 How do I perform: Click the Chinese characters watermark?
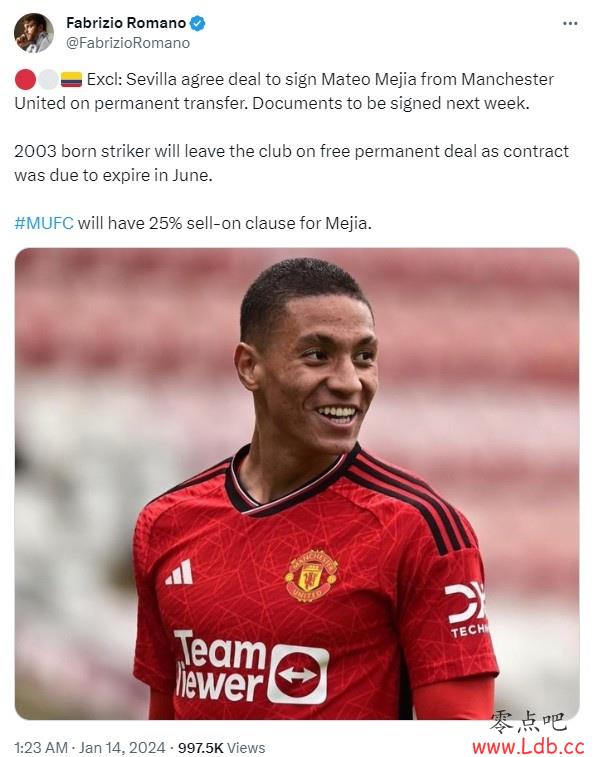coord(527,723)
